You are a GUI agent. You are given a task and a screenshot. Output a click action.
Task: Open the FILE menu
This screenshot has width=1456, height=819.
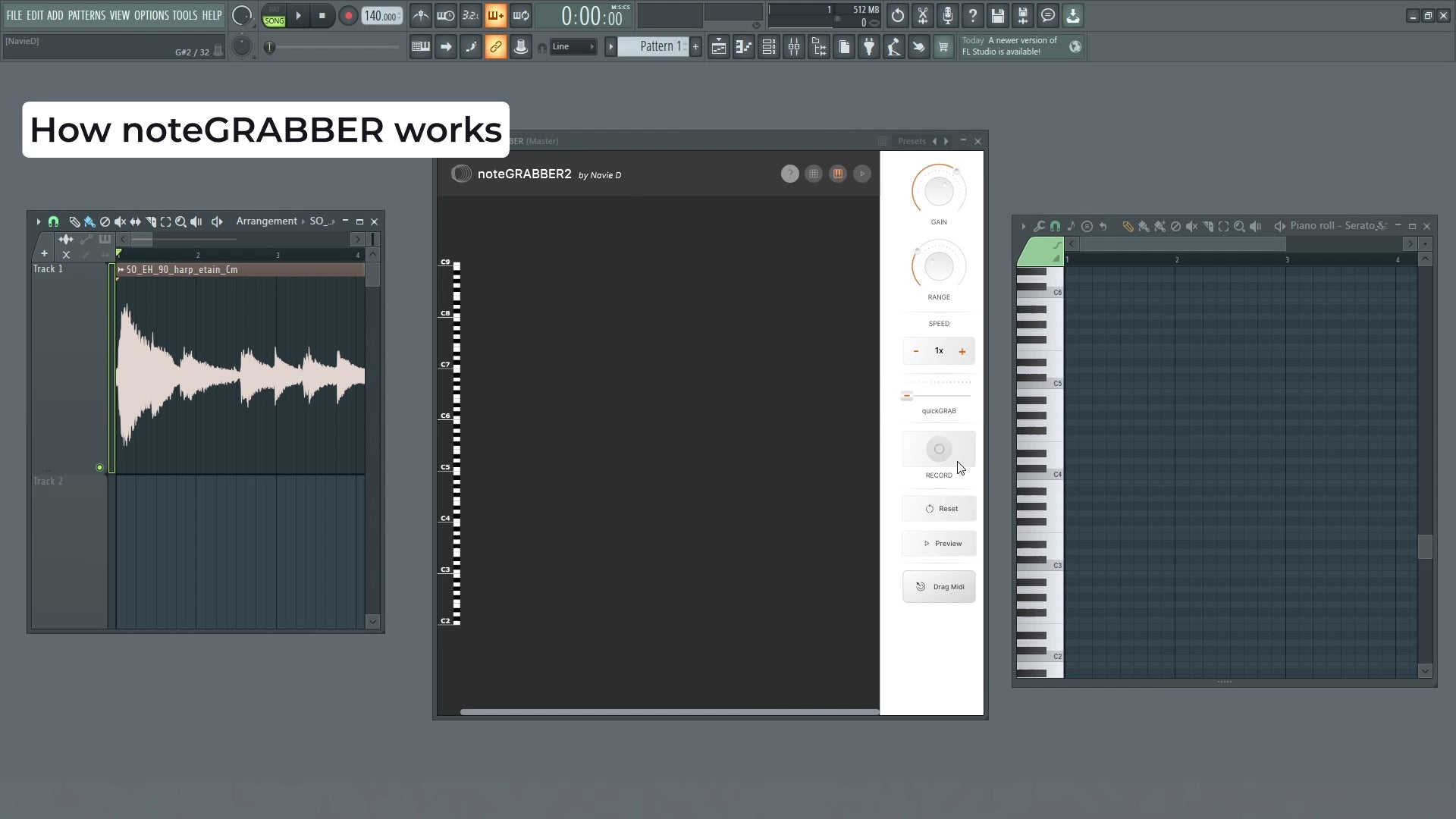point(14,15)
